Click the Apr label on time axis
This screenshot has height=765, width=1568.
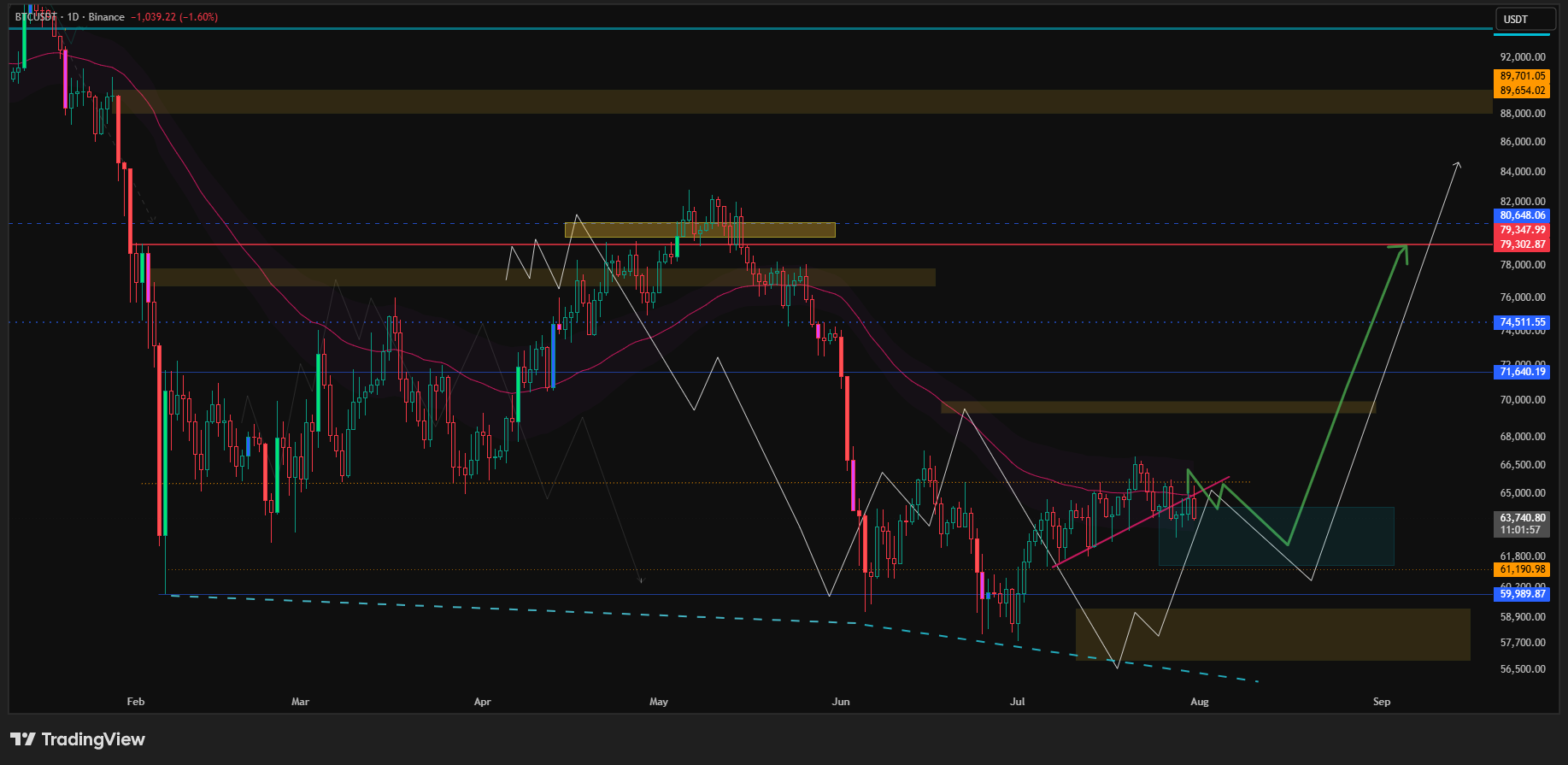click(483, 702)
